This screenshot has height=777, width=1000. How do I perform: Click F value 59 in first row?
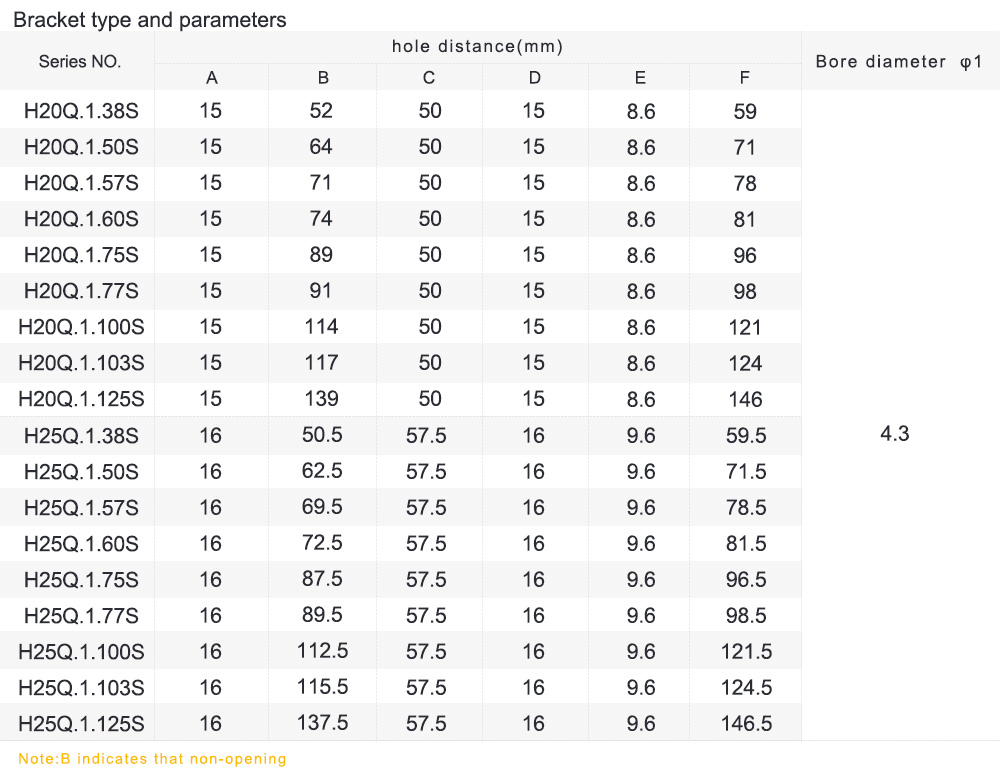point(745,111)
